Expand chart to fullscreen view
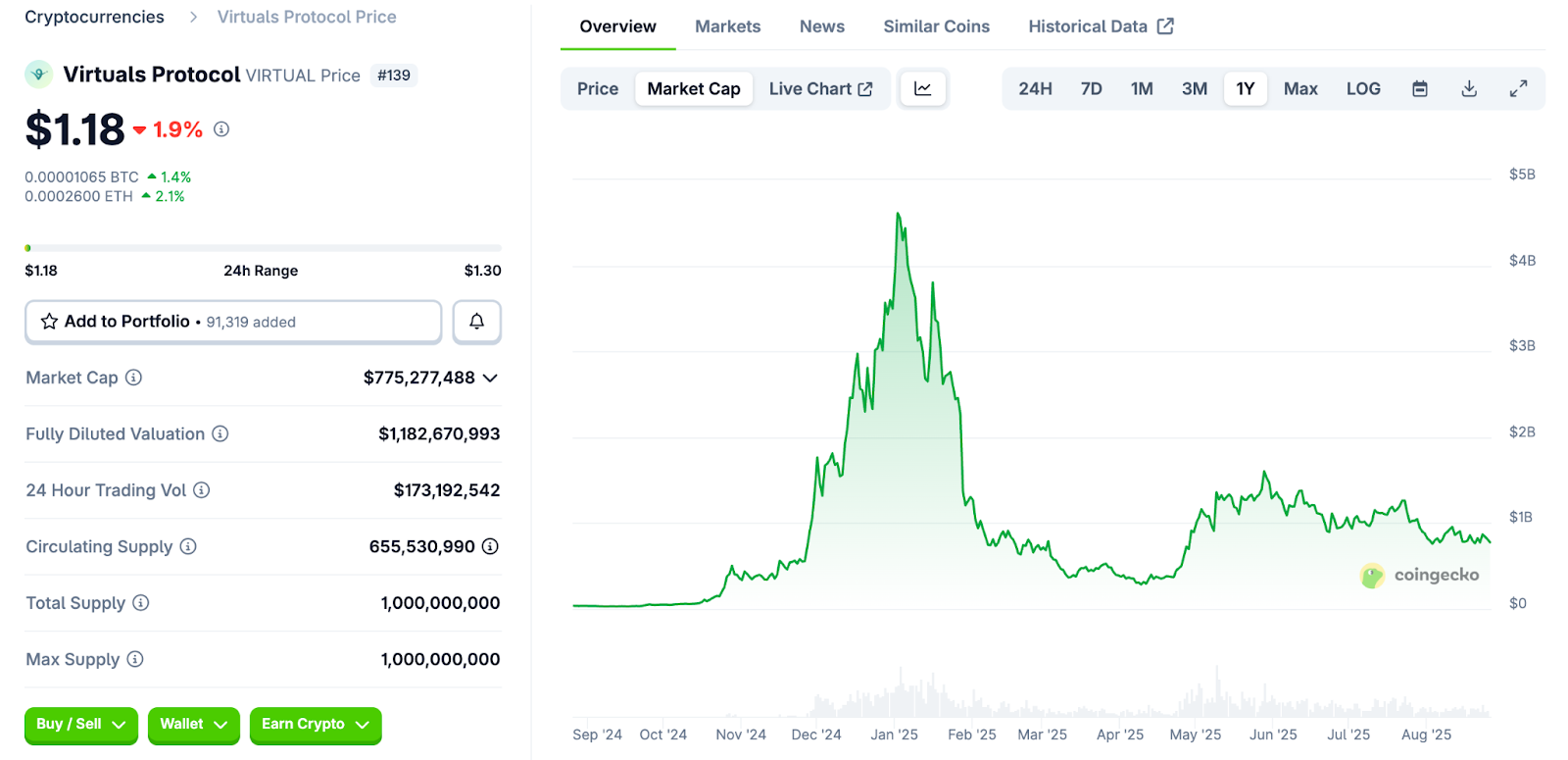 [1518, 89]
